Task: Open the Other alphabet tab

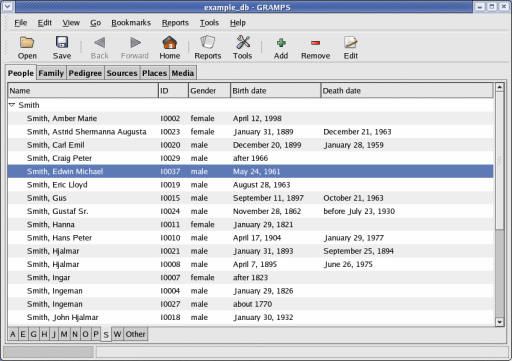Action: [x=135, y=334]
